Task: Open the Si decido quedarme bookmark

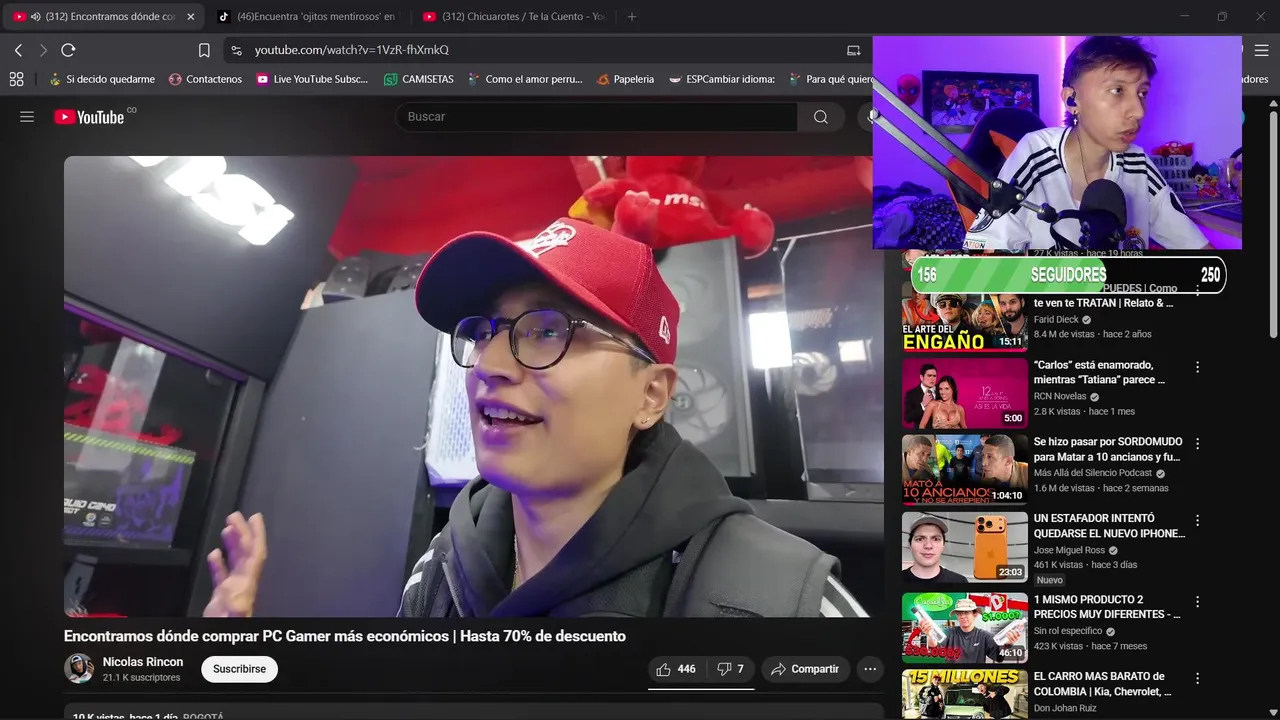Action: (102, 79)
